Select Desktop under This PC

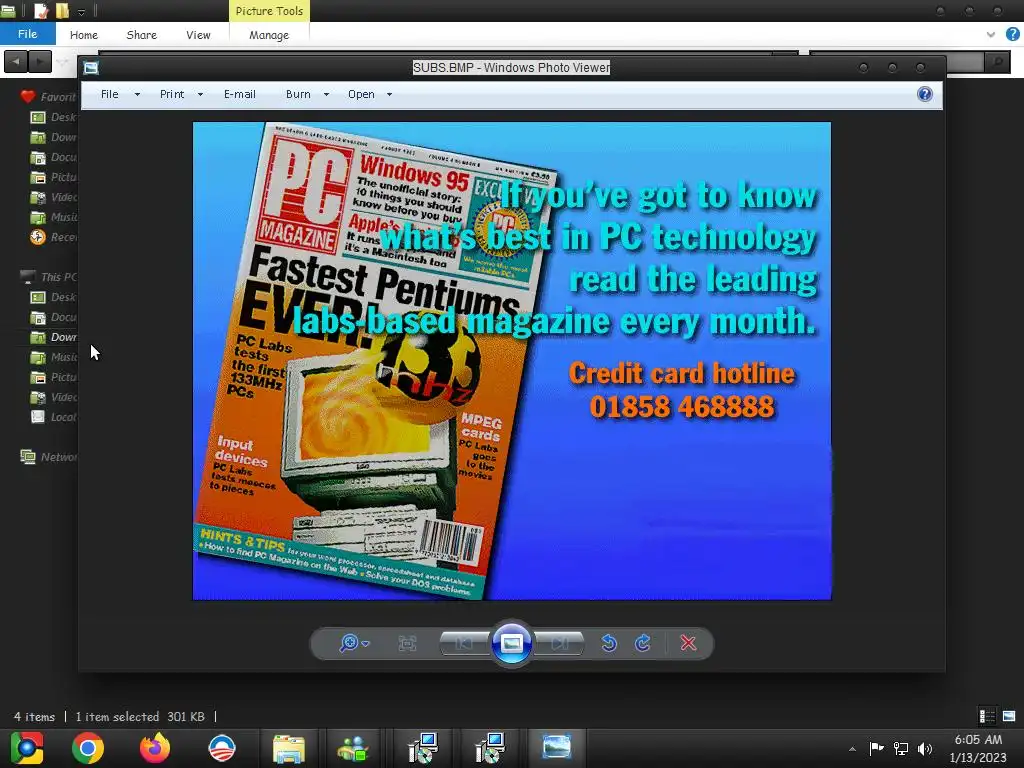[54, 297]
